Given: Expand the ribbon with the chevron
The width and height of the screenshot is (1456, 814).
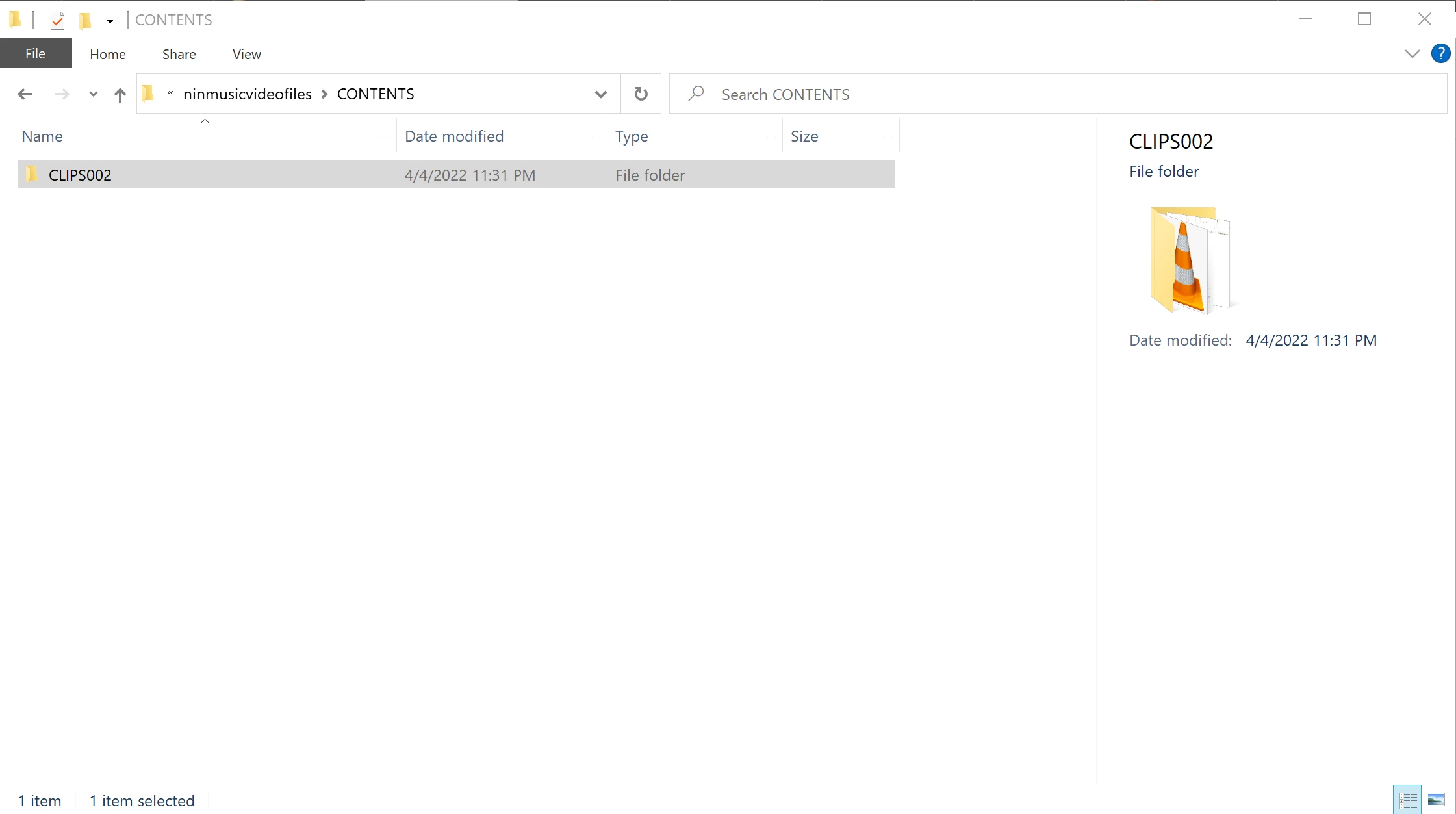Looking at the screenshot, I should pos(1411,53).
